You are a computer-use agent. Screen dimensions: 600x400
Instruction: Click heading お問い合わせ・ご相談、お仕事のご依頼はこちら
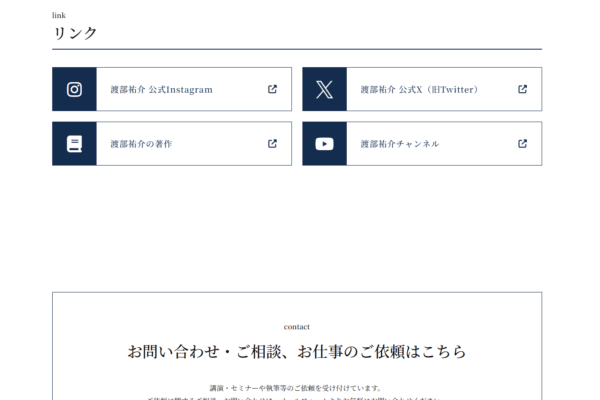tap(297, 351)
